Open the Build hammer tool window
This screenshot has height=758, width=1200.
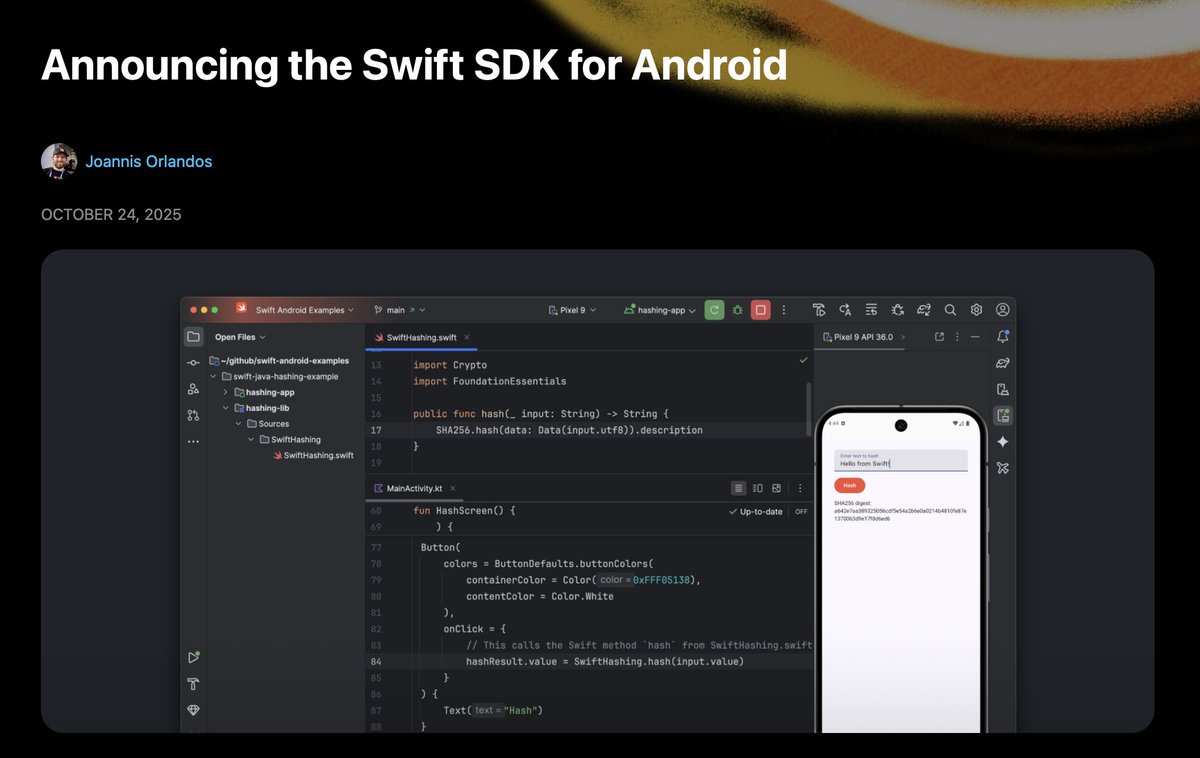click(x=193, y=684)
